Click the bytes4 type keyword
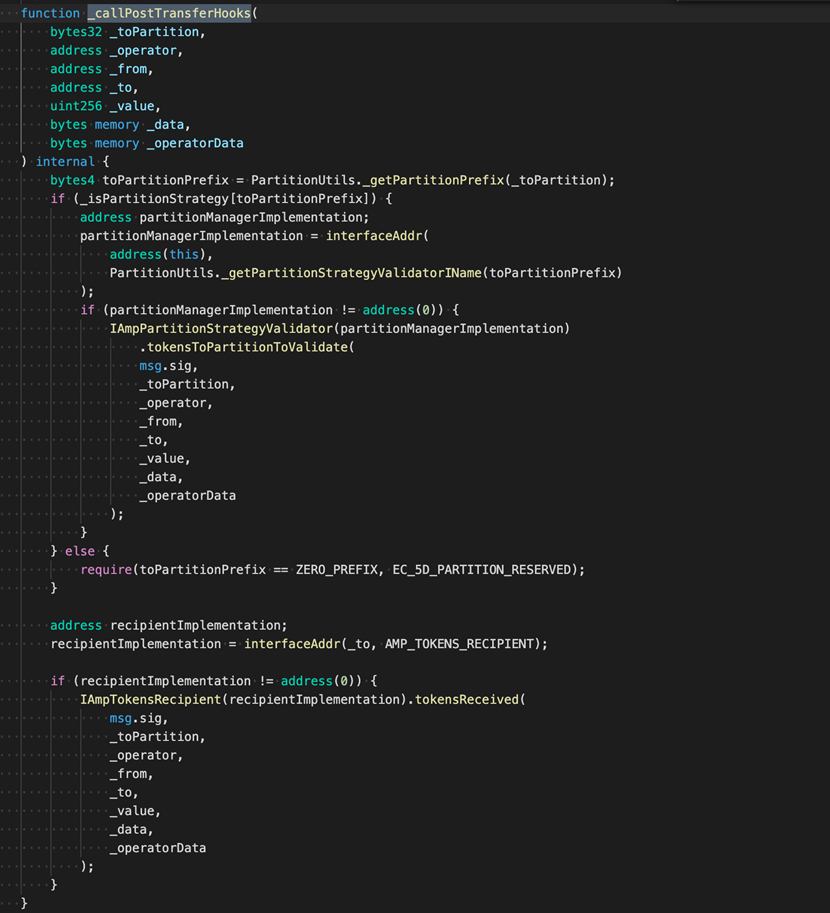The width and height of the screenshot is (830, 913). [72, 180]
